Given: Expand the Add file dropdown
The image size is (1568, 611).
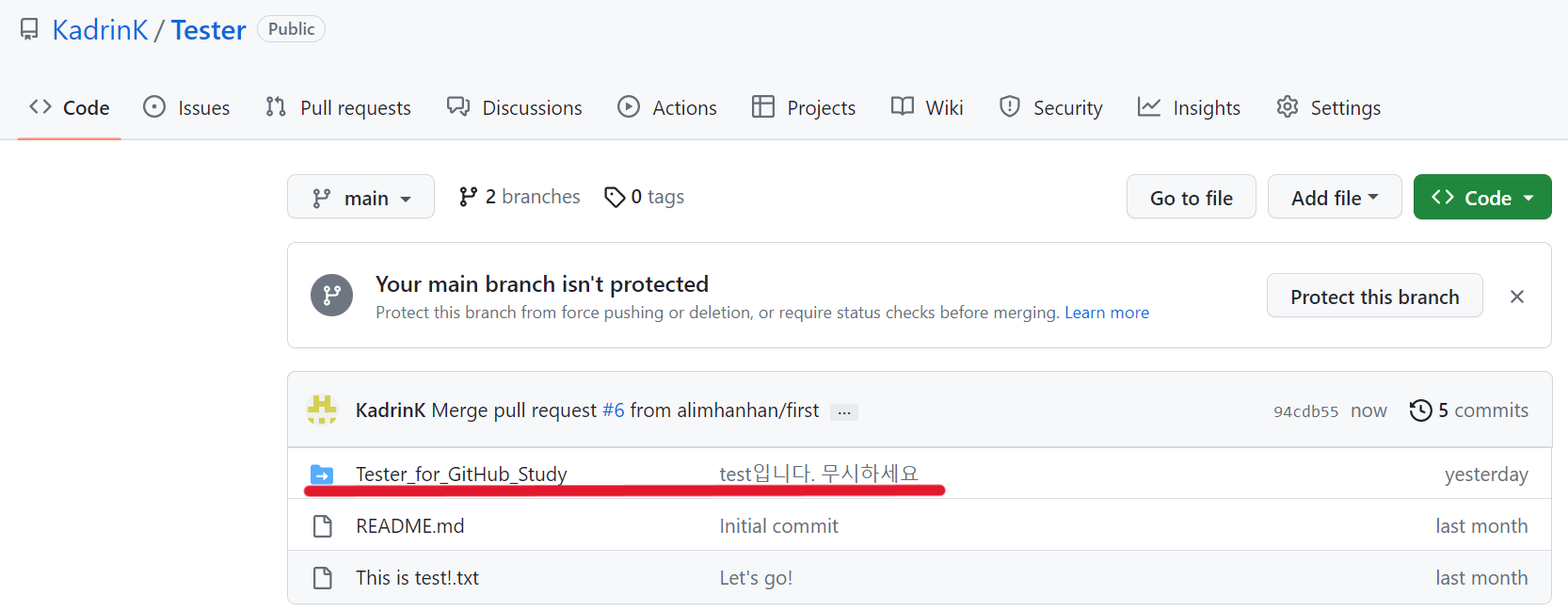Looking at the screenshot, I should [x=1335, y=197].
